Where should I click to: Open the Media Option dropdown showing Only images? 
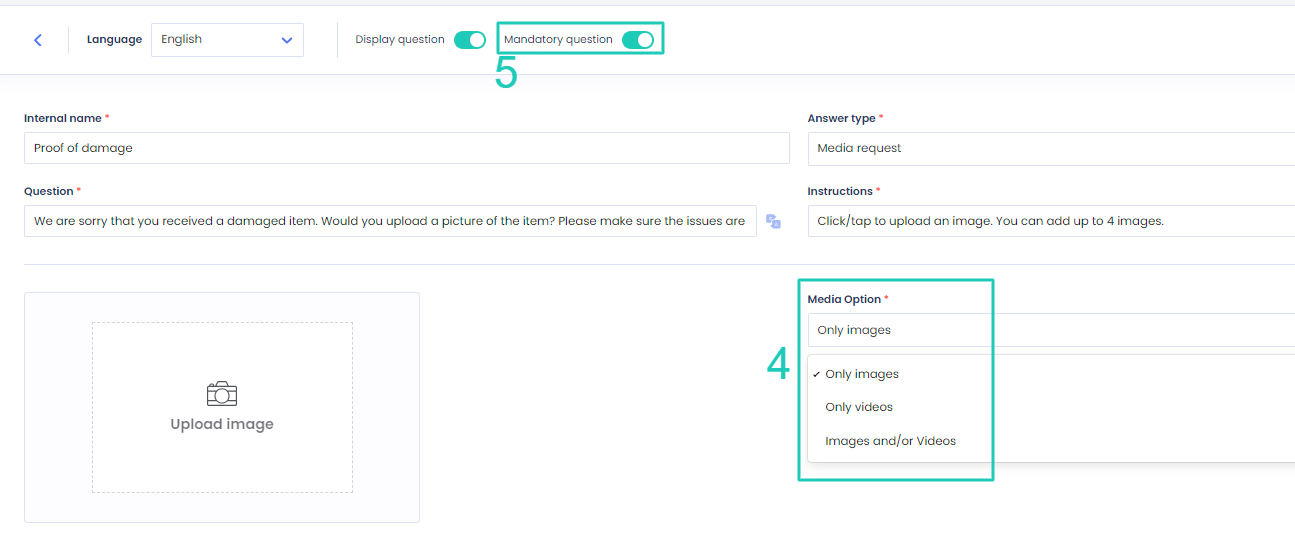tap(1051, 330)
